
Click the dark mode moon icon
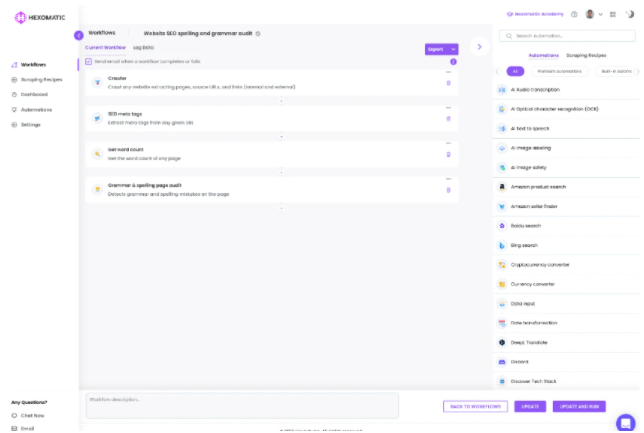coord(630,14)
